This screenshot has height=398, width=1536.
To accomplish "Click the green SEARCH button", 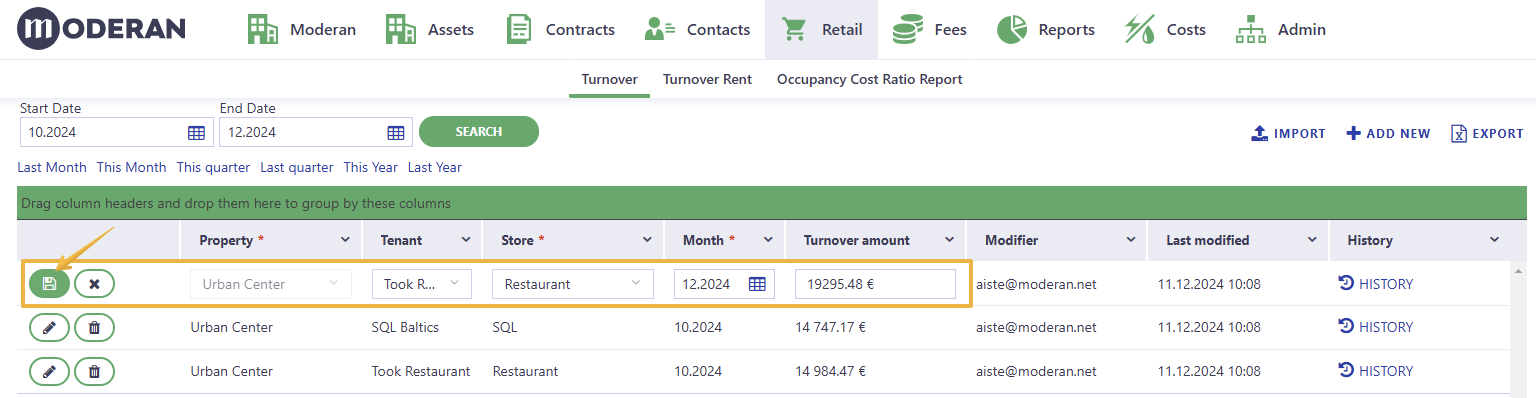I will pos(479,131).
